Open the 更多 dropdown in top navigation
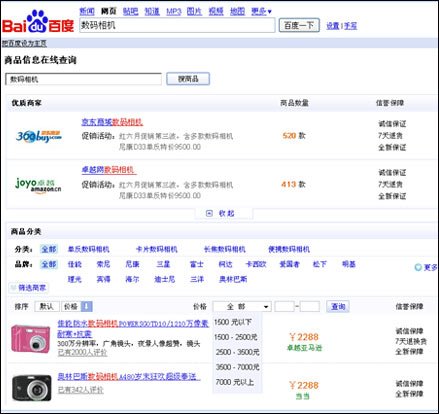The width and height of the screenshot is (439, 414). point(261,11)
